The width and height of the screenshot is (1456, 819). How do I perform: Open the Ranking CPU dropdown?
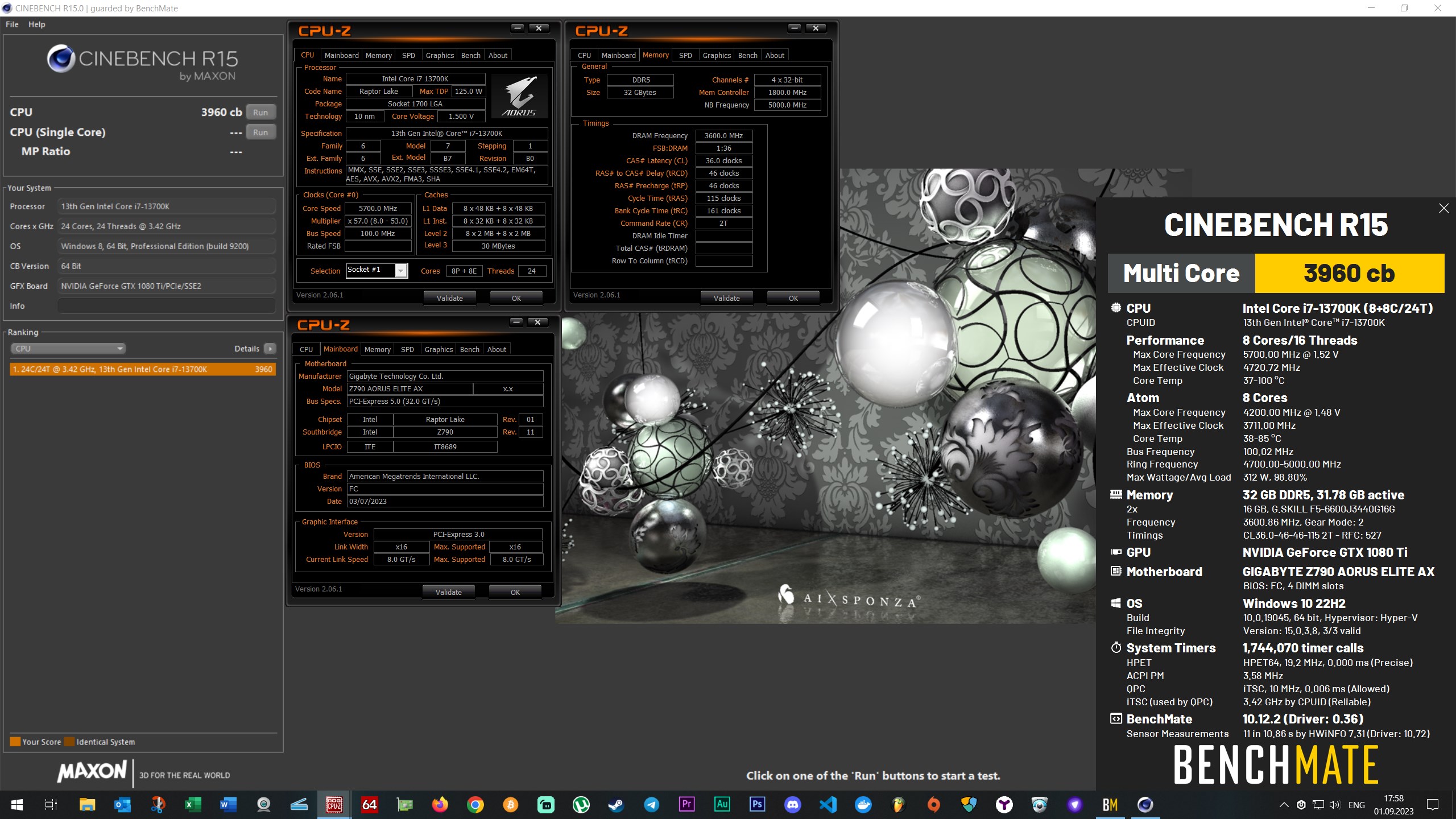tap(68, 349)
